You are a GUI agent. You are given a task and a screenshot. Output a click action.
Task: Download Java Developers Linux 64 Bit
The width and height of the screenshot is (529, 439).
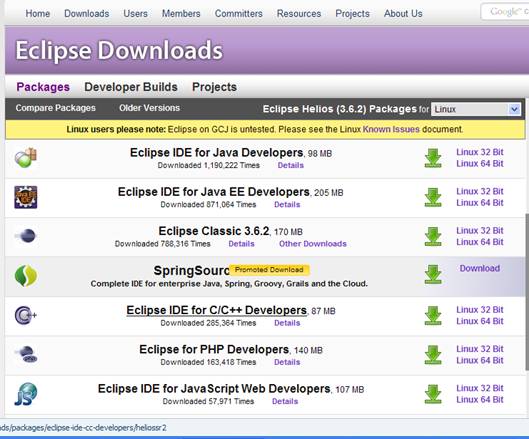479,164
